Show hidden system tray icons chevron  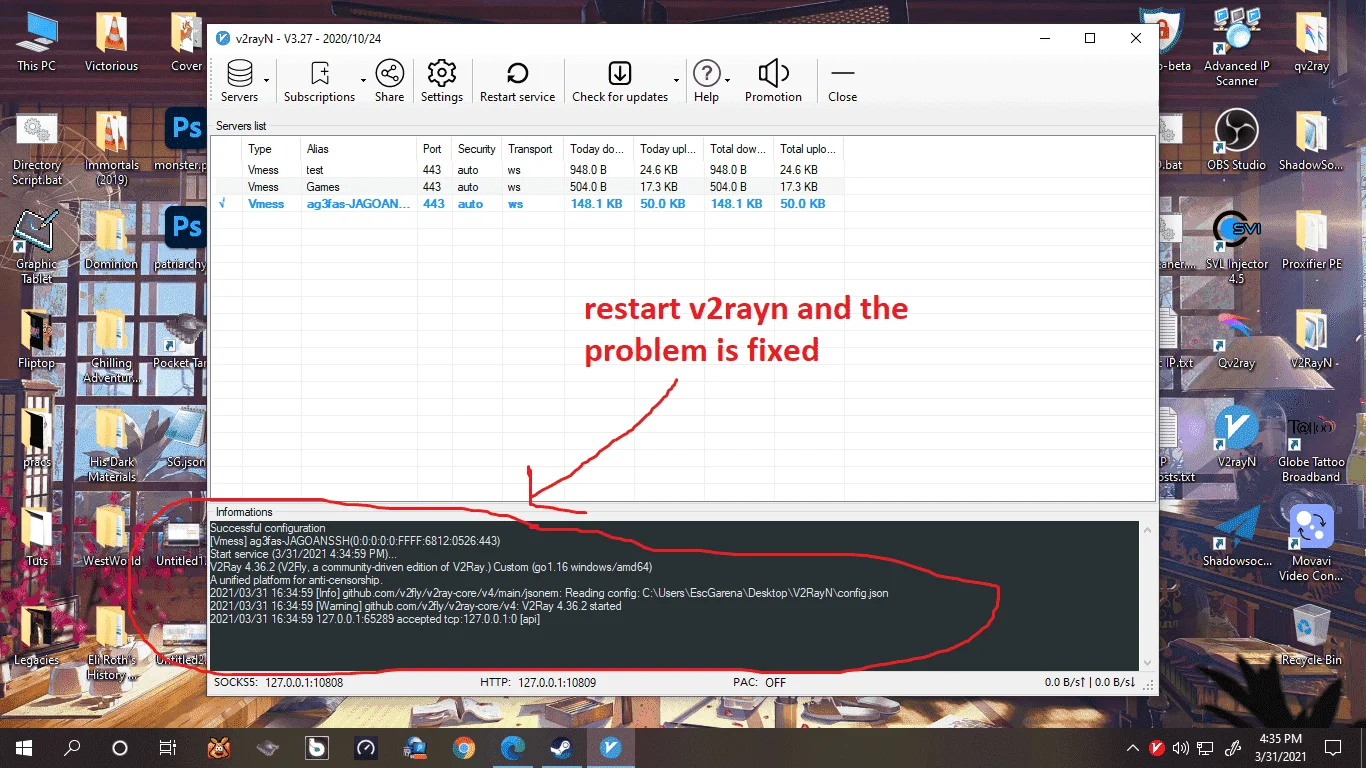(1132, 747)
